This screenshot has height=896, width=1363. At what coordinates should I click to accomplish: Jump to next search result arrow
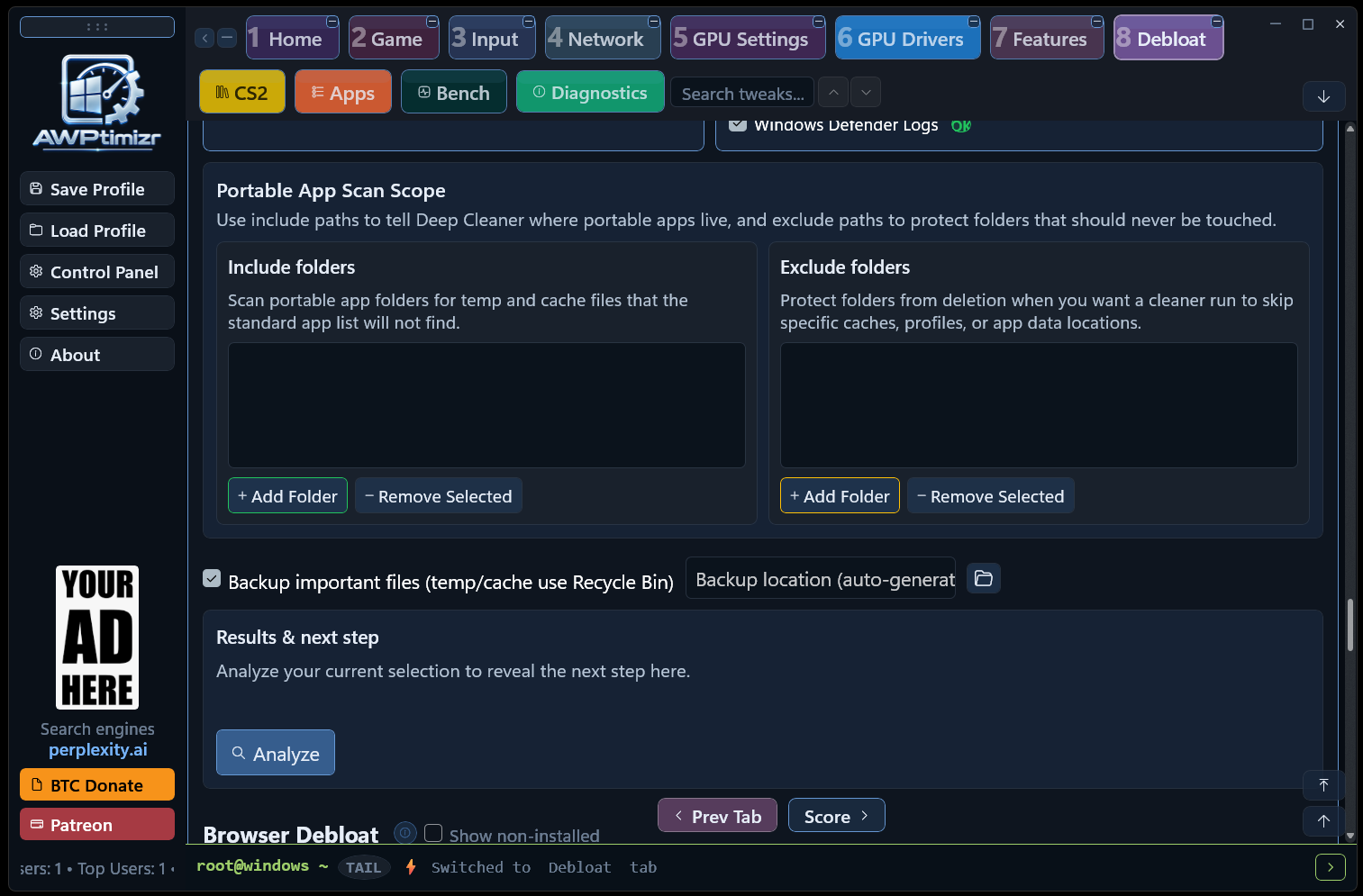click(866, 92)
